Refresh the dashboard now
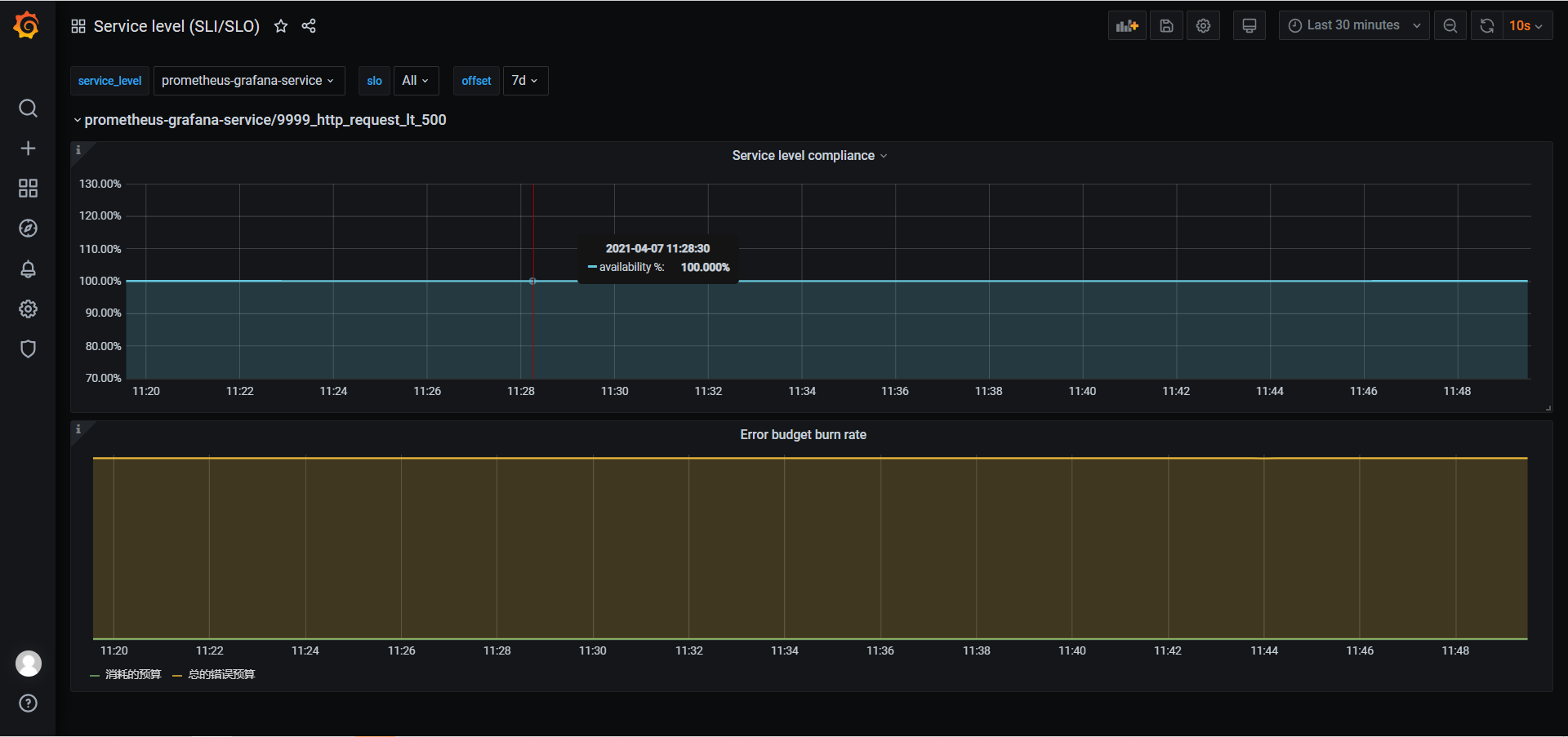Image resolution: width=1568 pixels, height=737 pixels. coord(1486,25)
